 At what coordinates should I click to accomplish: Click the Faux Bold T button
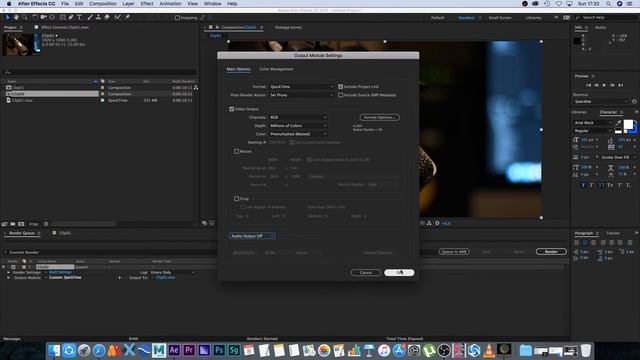tap(583, 185)
